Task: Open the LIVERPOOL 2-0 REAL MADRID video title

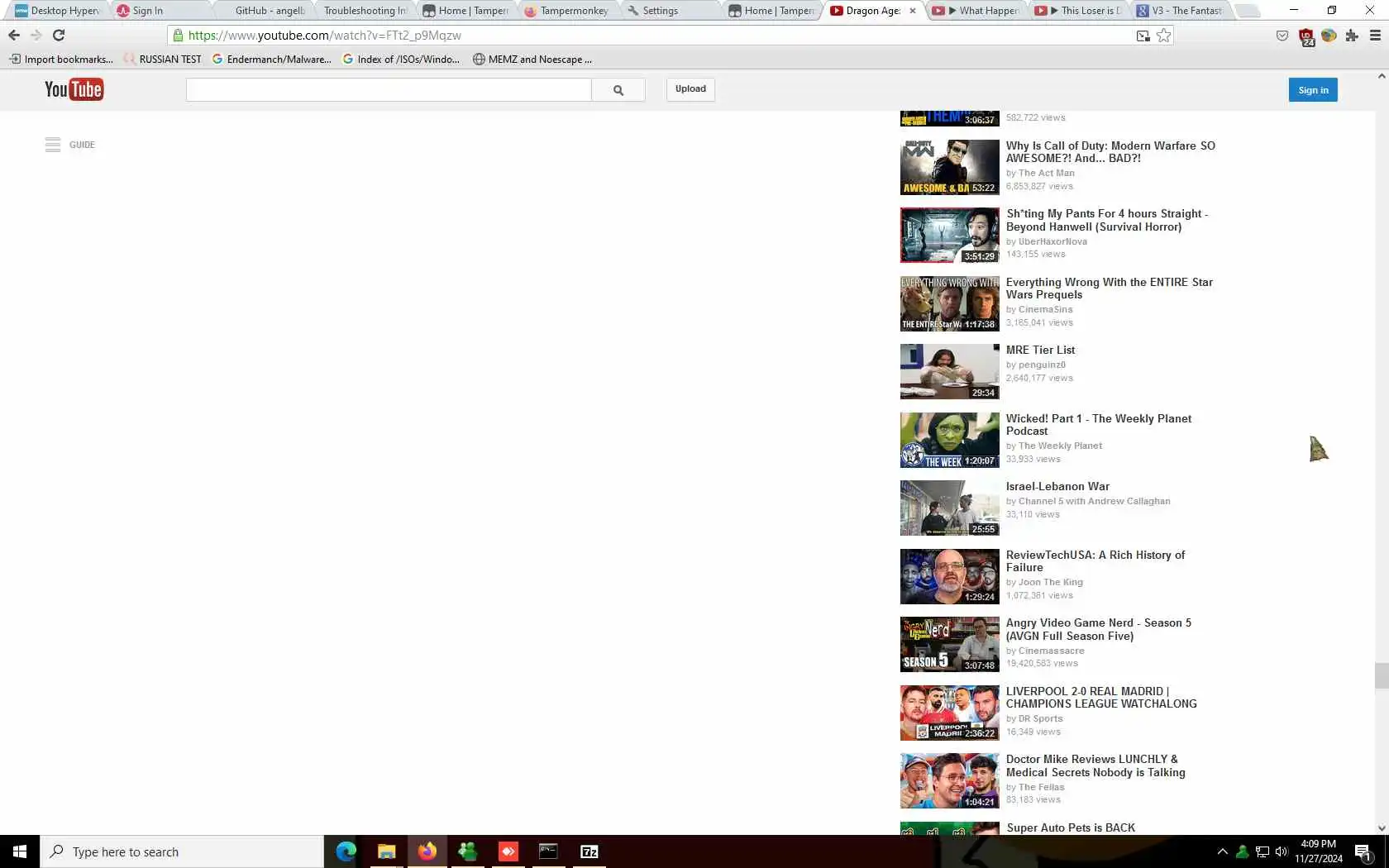Action: pos(1101,698)
